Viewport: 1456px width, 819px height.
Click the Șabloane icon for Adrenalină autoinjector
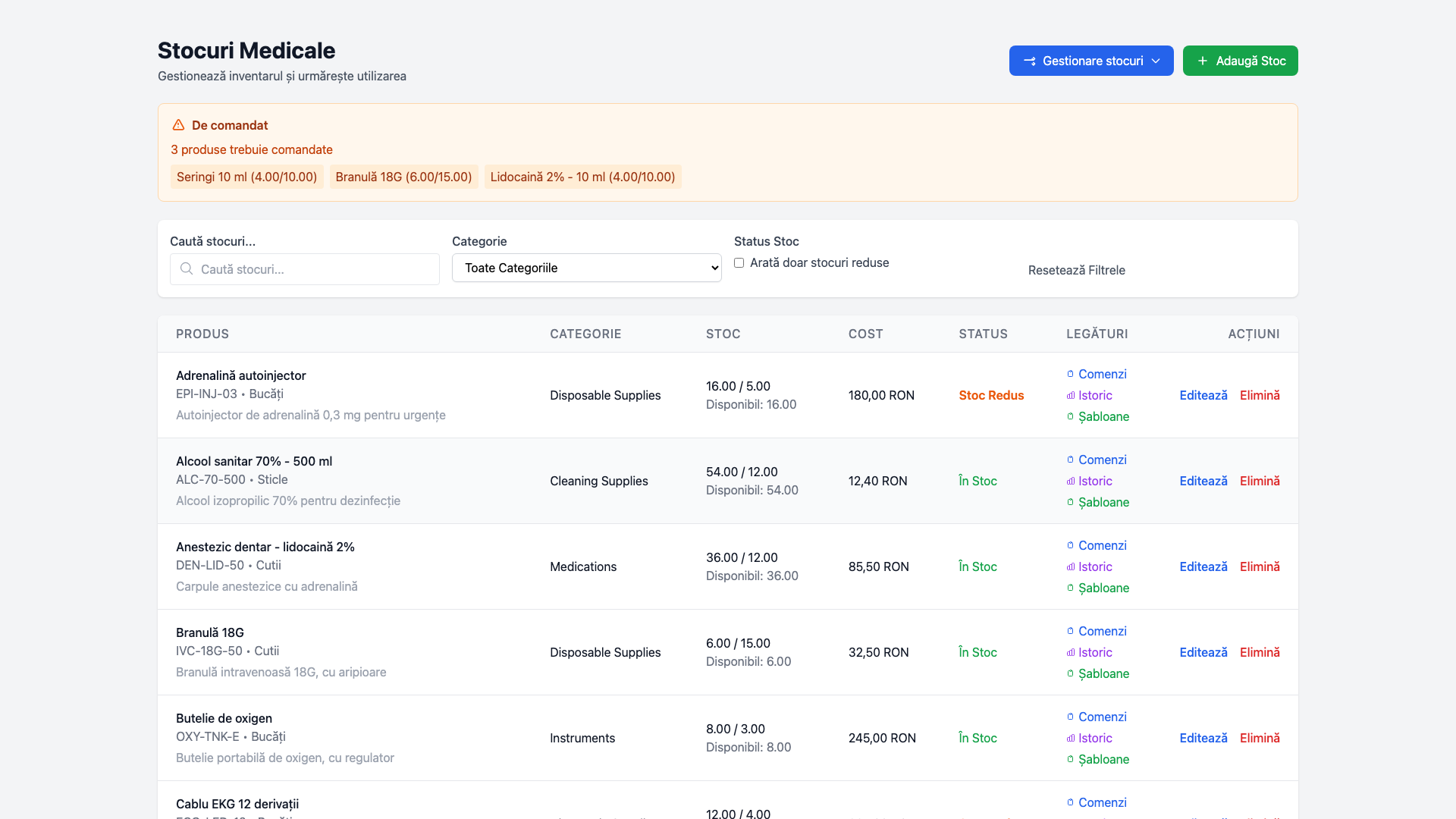pos(1071,416)
